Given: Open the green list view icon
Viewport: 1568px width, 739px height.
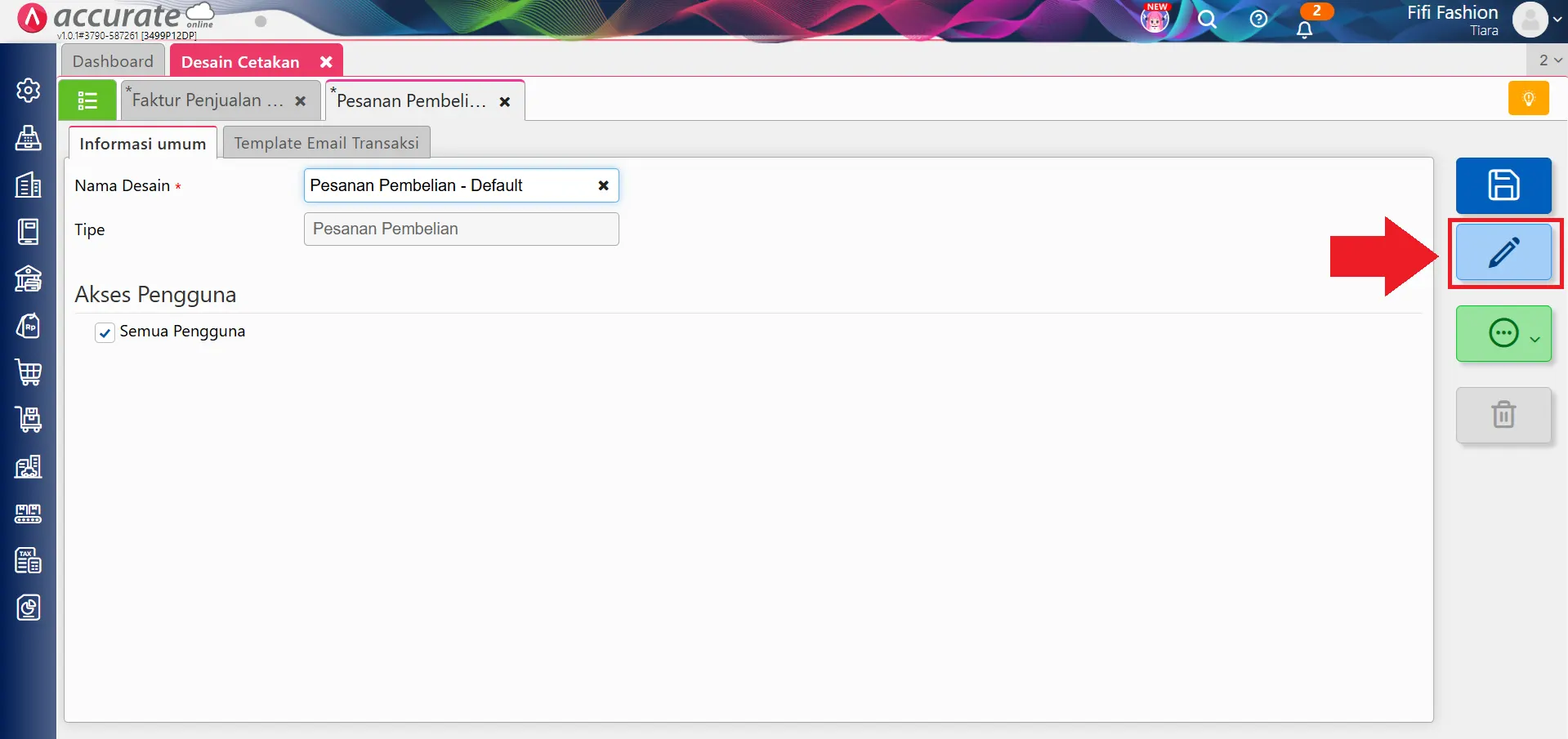Looking at the screenshot, I should point(87,100).
